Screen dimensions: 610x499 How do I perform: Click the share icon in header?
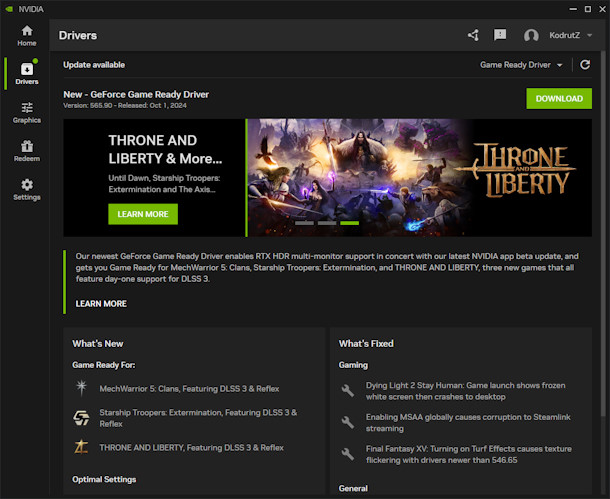pyautogui.click(x=473, y=35)
